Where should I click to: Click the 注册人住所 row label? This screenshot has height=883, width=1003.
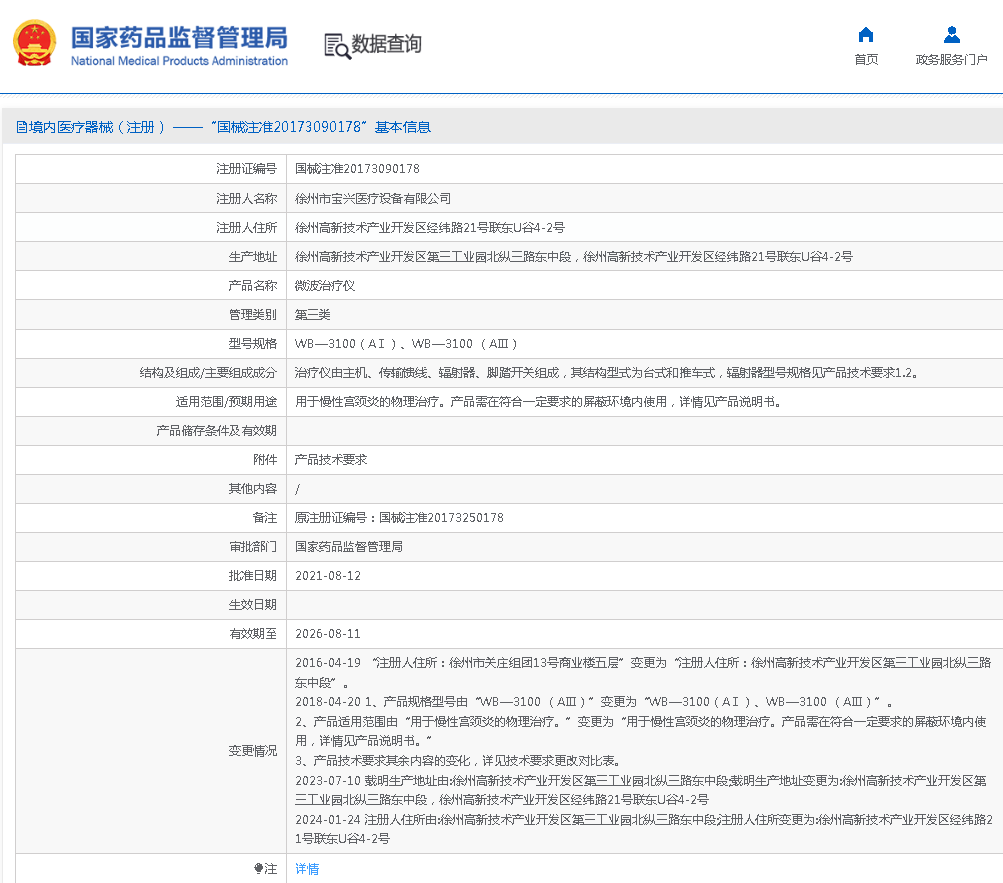point(246,227)
